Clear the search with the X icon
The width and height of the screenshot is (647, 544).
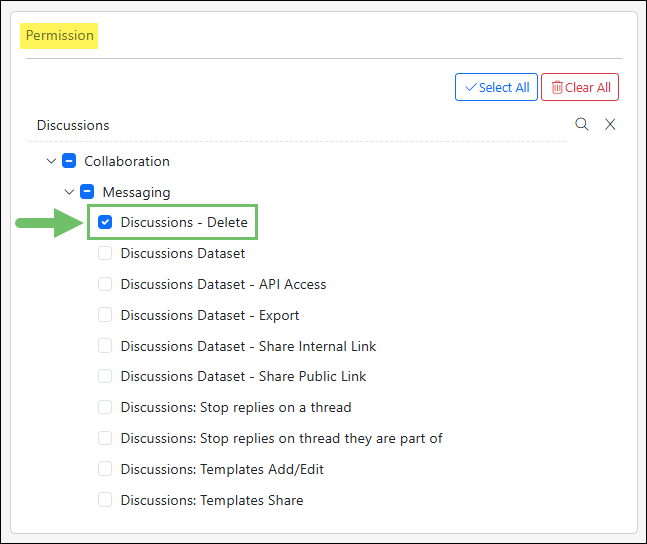610,124
